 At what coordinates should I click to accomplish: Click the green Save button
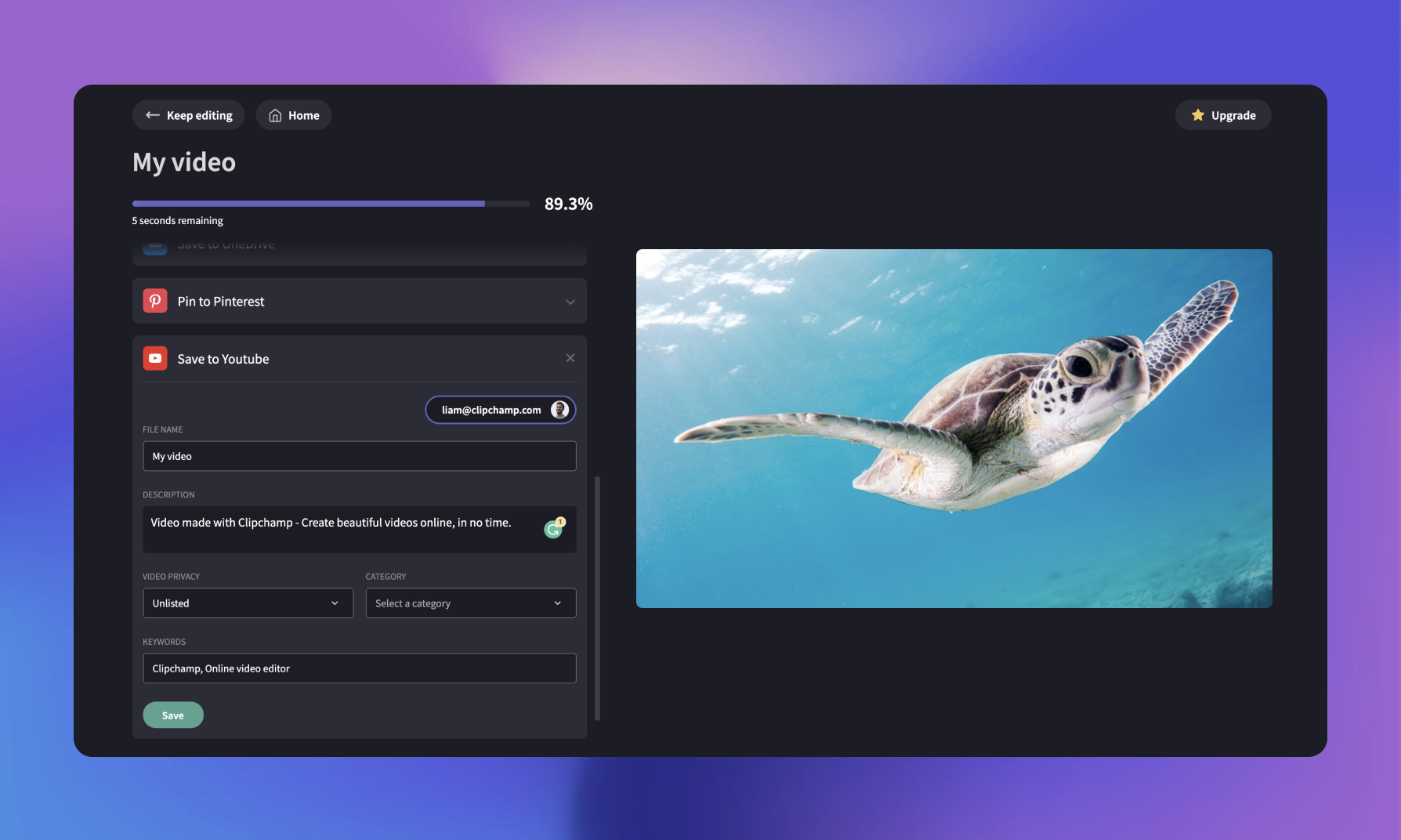click(x=173, y=715)
